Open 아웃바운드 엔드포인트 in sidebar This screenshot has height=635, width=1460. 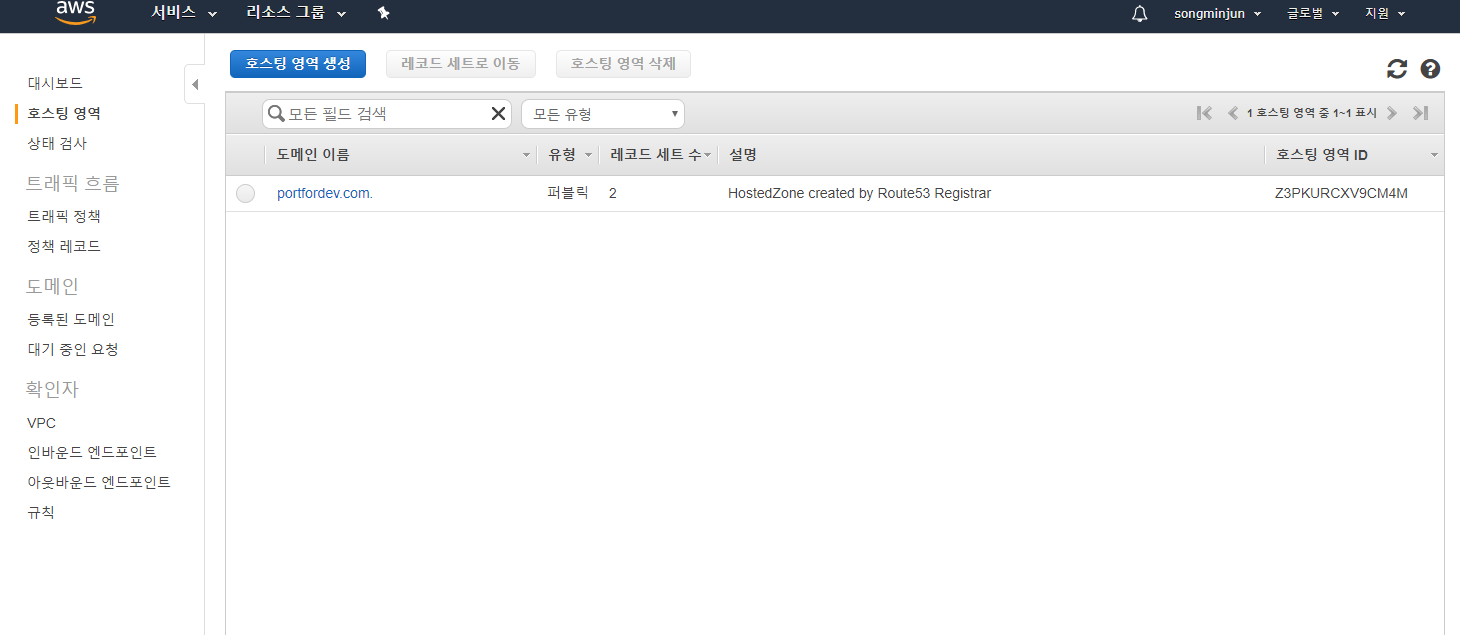click(x=99, y=482)
